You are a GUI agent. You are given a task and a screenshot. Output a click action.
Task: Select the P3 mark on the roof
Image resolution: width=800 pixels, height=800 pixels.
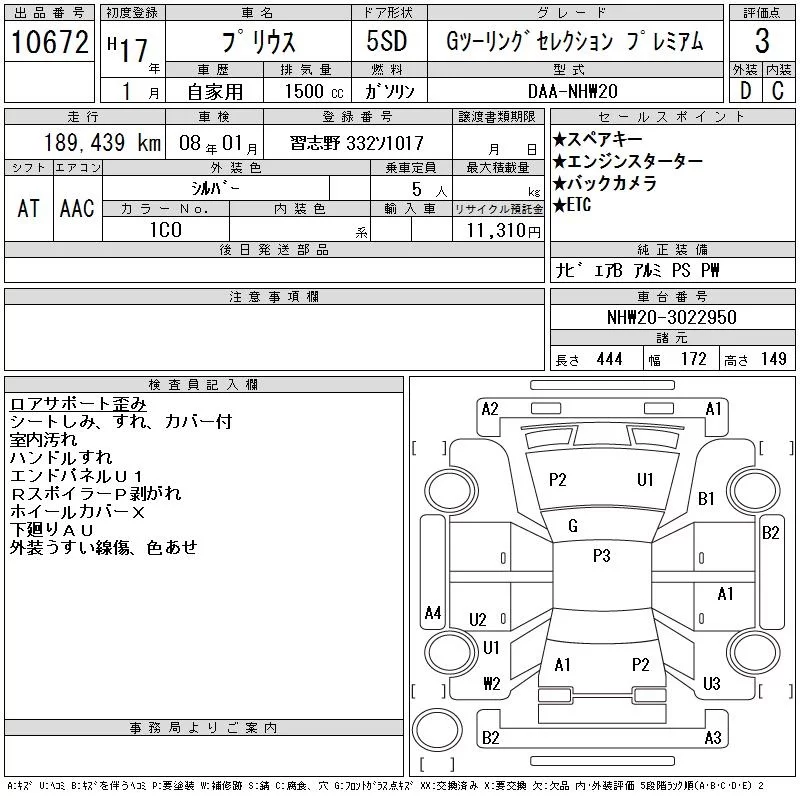click(x=601, y=556)
